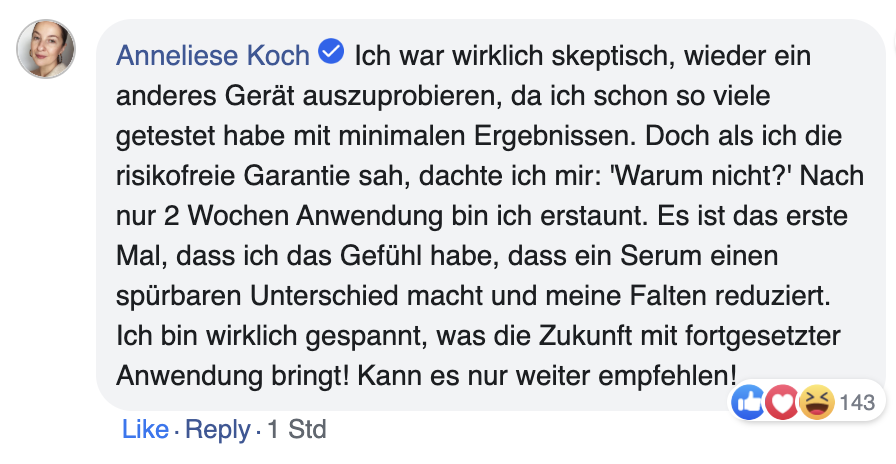Viewport: 896px width, 464px height.
Task: Open the 143 reactions count
Action: tap(857, 403)
